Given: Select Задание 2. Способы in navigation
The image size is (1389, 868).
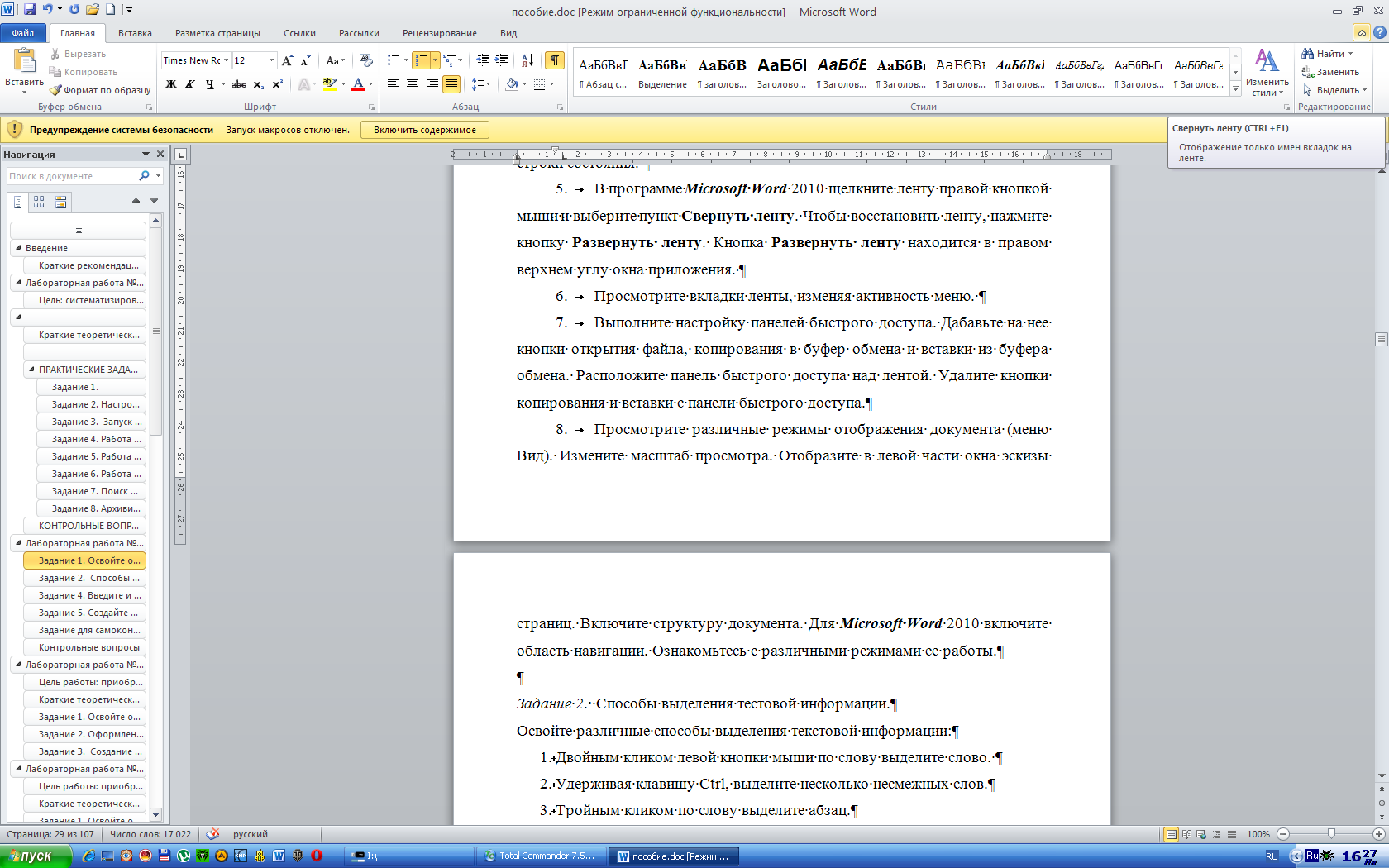Looking at the screenshot, I should (x=85, y=578).
